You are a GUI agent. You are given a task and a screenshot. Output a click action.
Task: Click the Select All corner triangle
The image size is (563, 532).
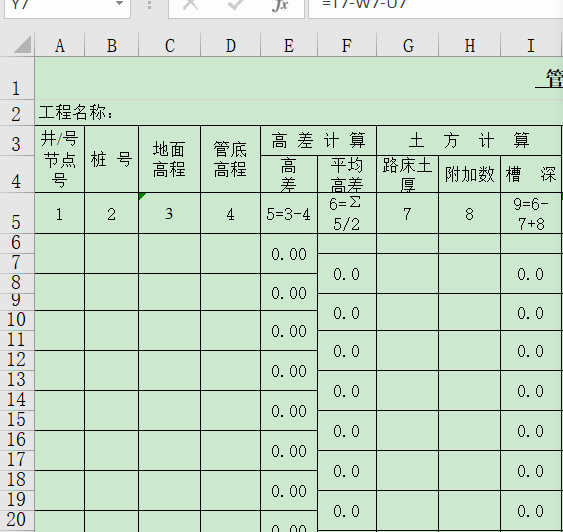[x=22, y=45]
